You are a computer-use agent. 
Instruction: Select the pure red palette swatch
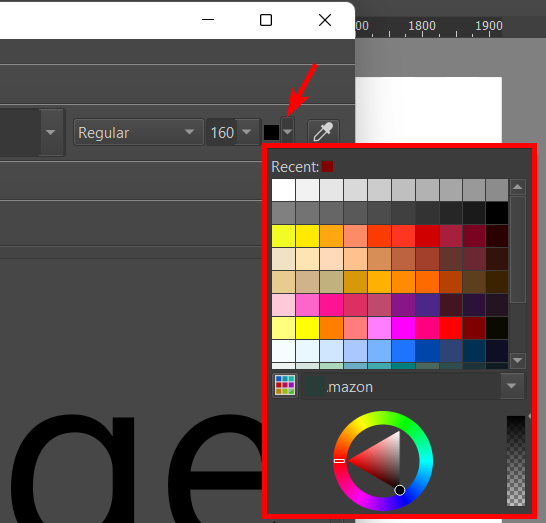451,328
